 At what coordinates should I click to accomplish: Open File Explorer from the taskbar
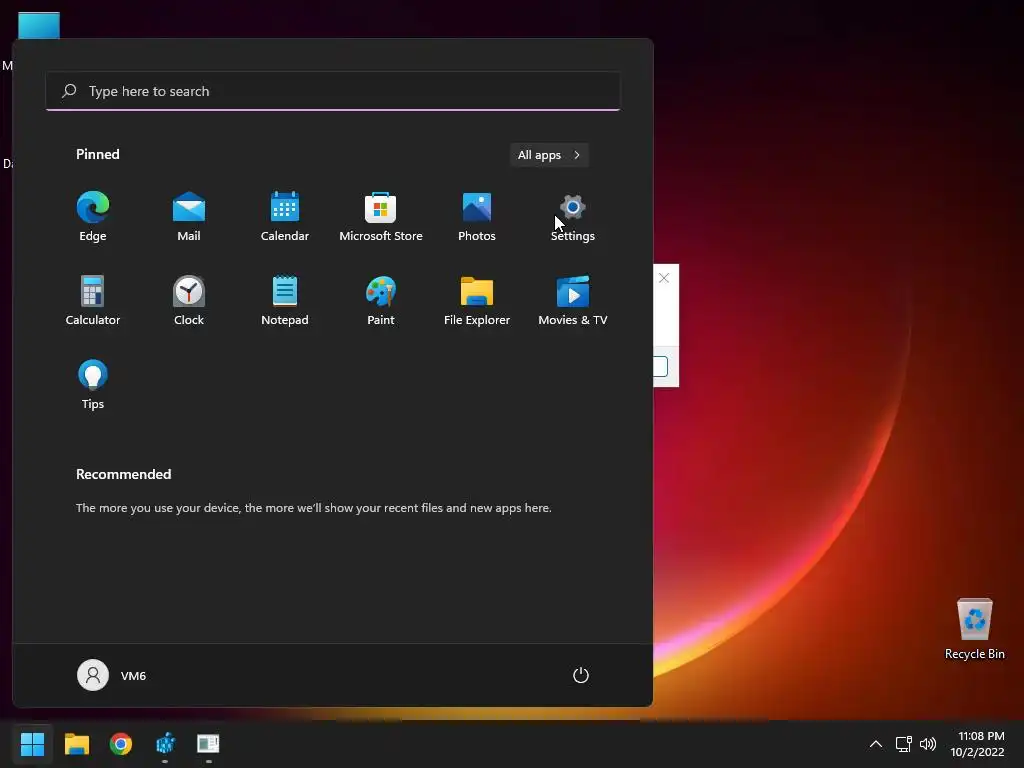pos(76,744)
